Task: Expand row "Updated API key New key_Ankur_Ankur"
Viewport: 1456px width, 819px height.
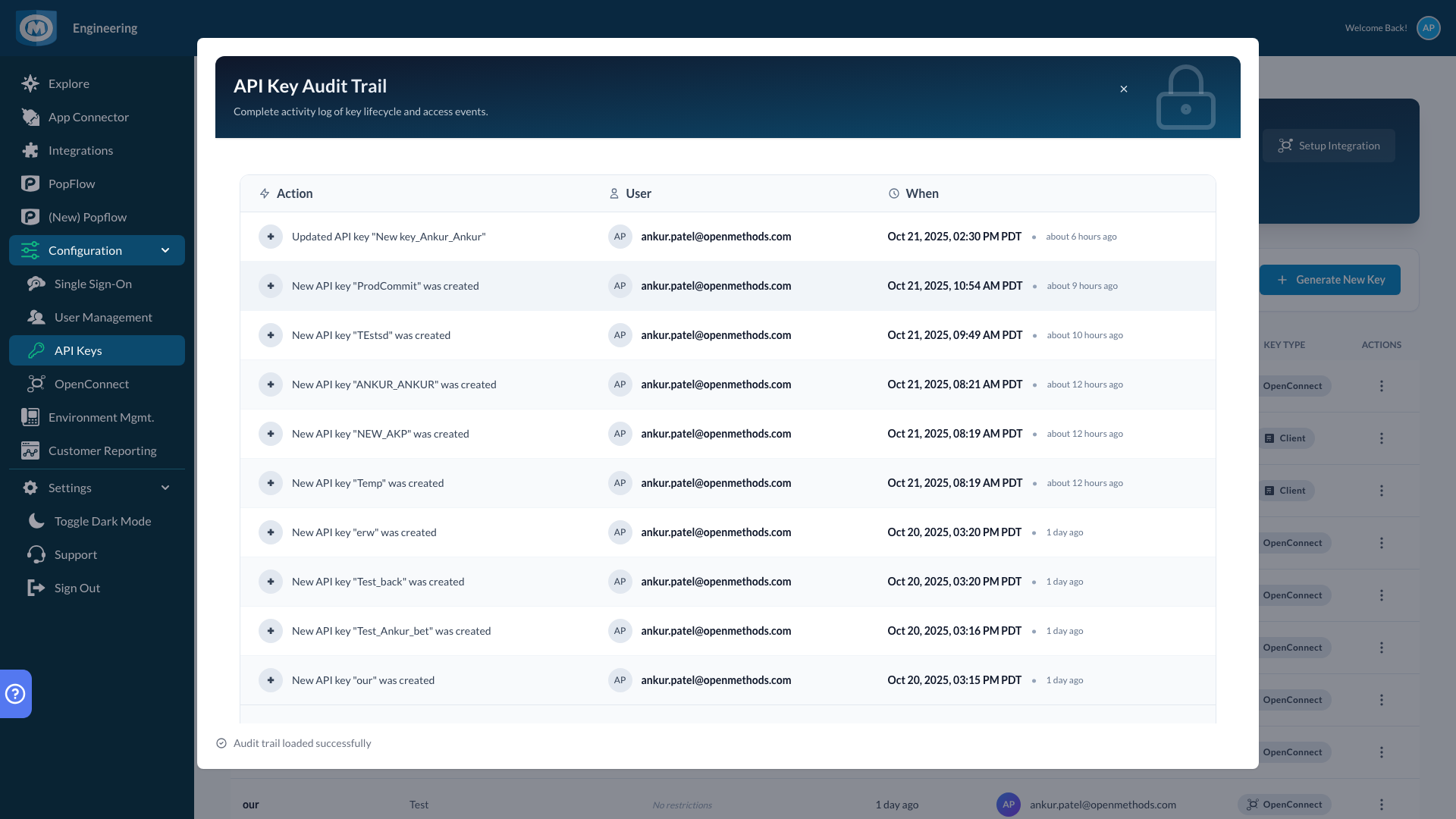Action: pos(271,237)
